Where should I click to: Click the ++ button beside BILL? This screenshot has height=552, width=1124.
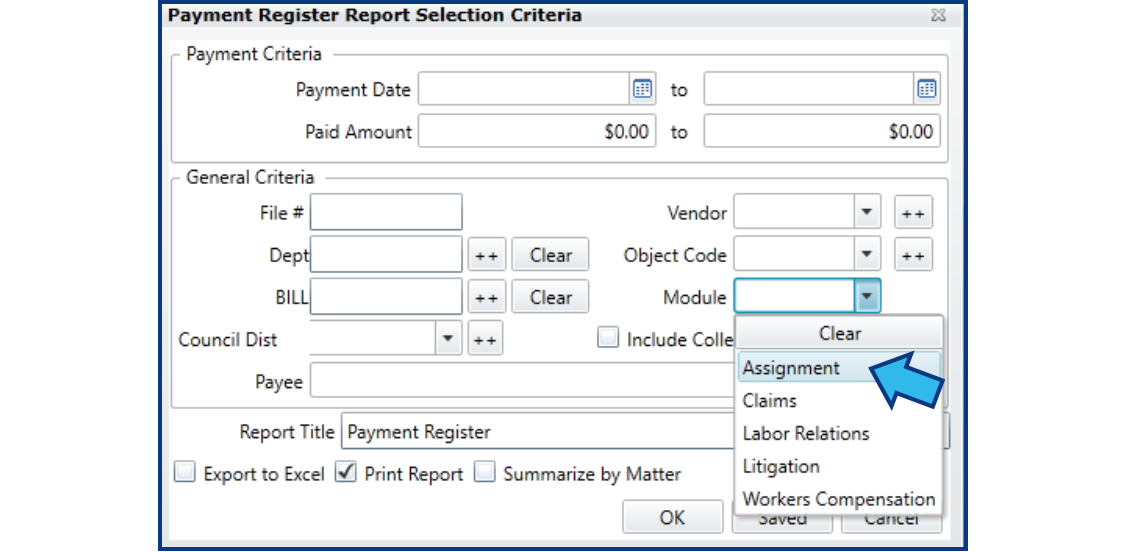(x=487, y=297)
